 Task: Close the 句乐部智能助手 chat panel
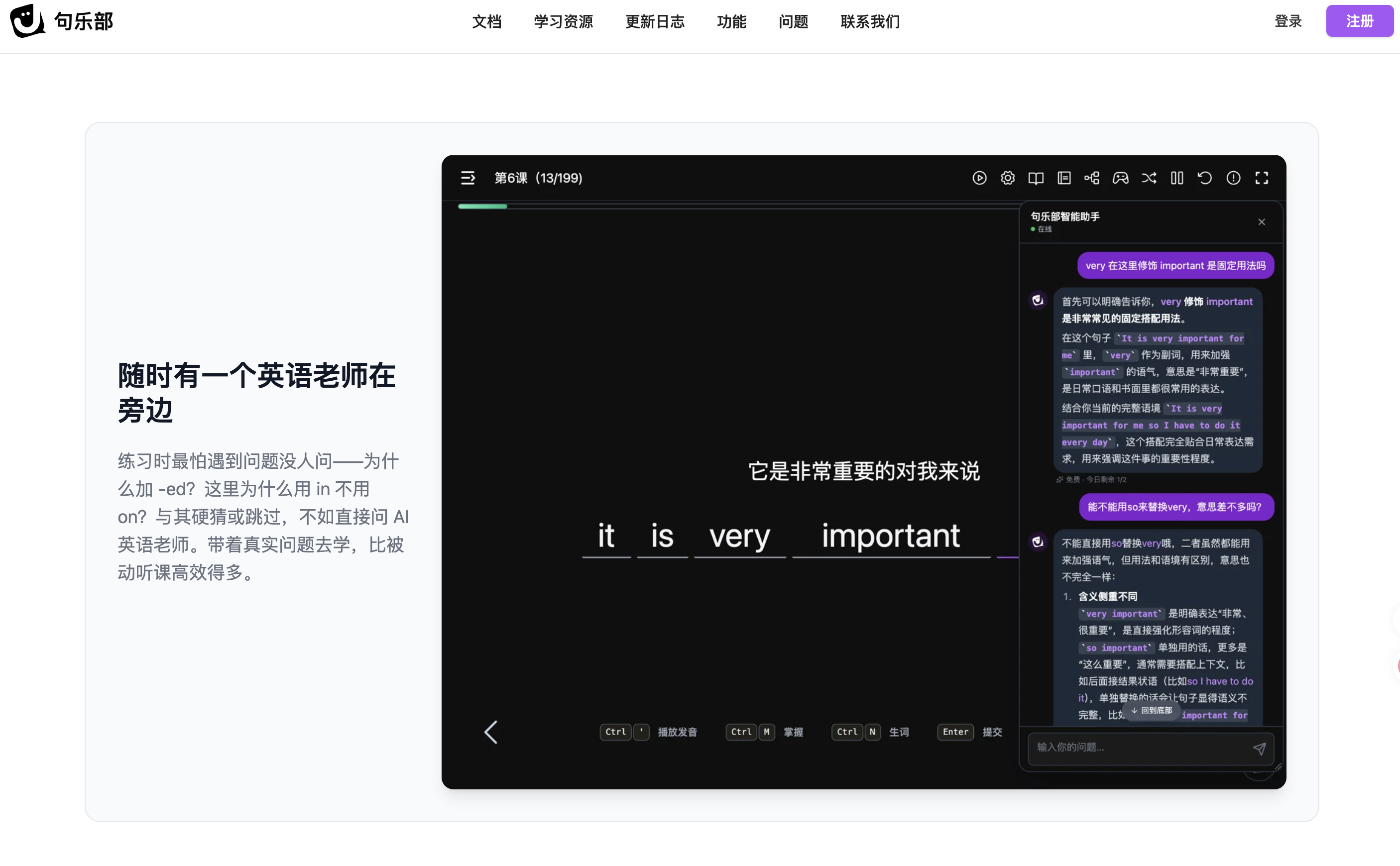(1262, 221)
